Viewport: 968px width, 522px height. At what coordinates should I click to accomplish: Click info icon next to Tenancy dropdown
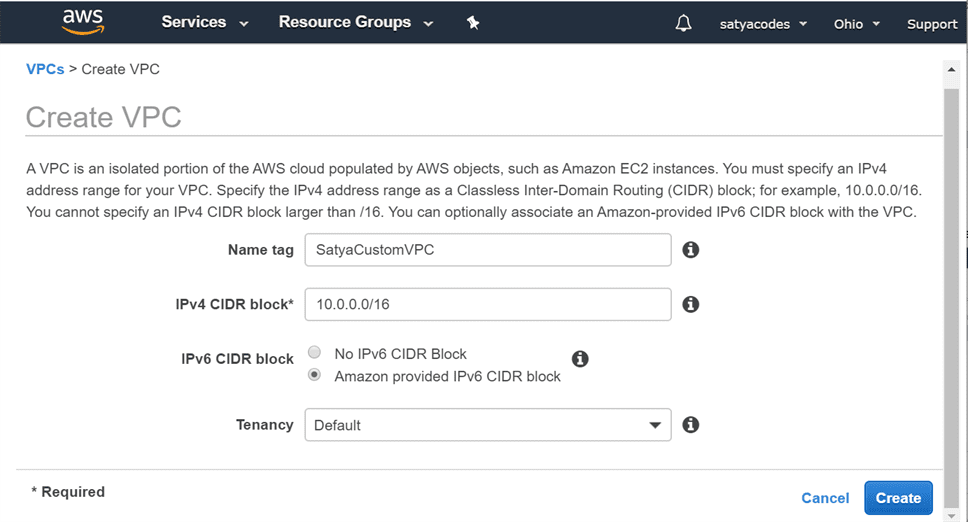pyautogui.click(x=690, y=425)
